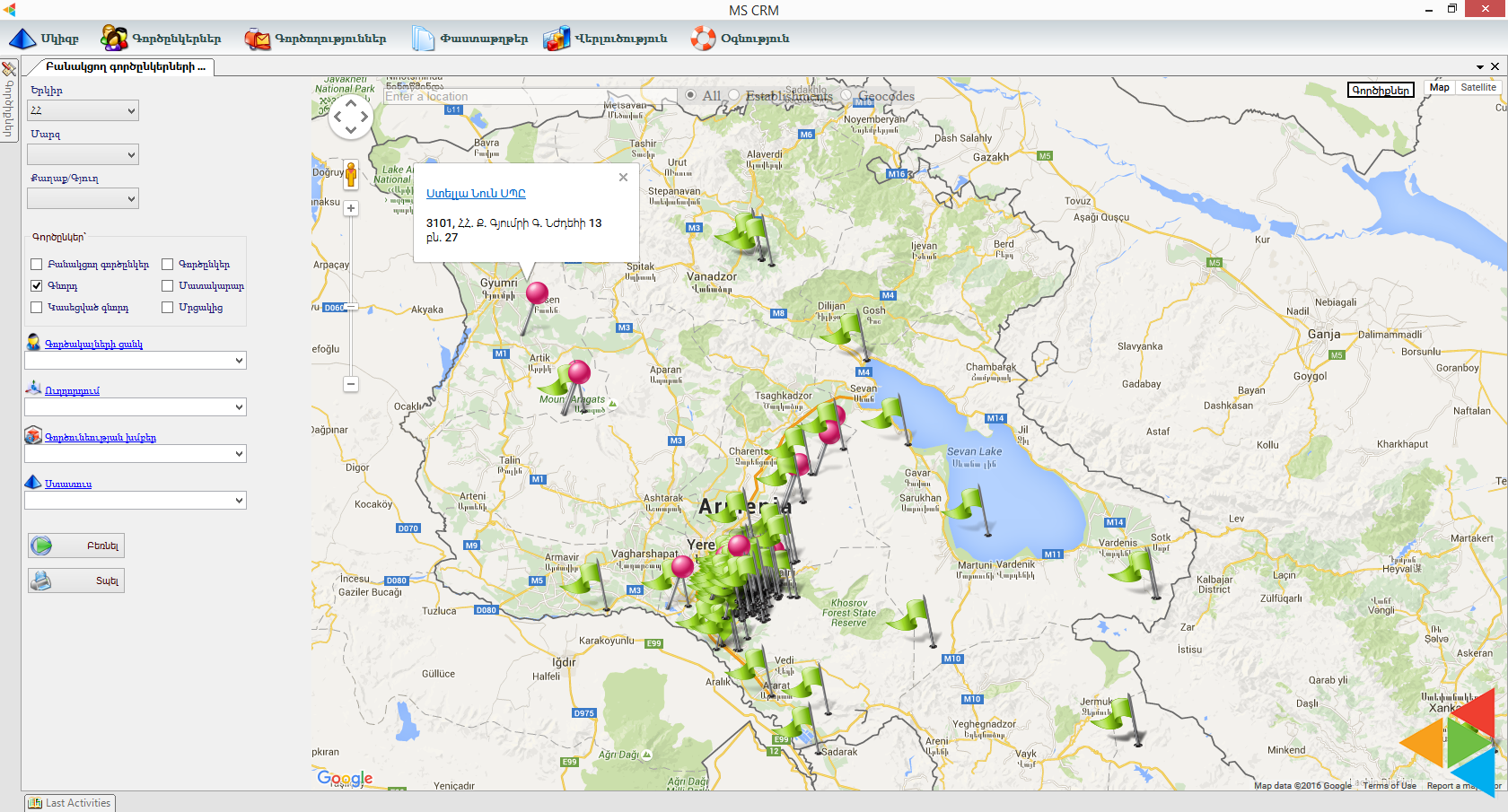Switch map to Map view
1508x812 pixels.
point(1440,88)
